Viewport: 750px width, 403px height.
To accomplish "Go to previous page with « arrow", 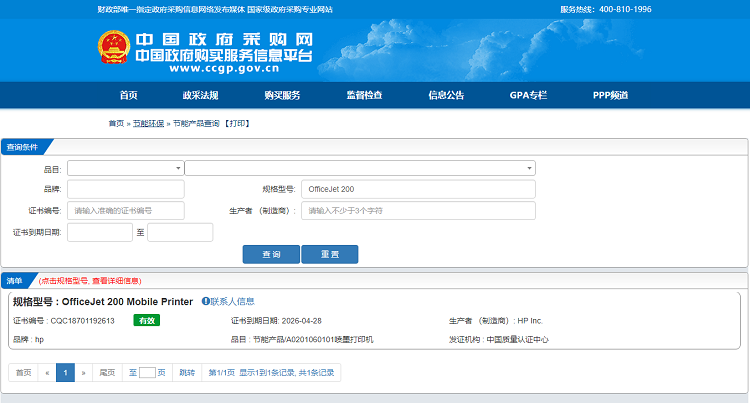I will [47, 372].
